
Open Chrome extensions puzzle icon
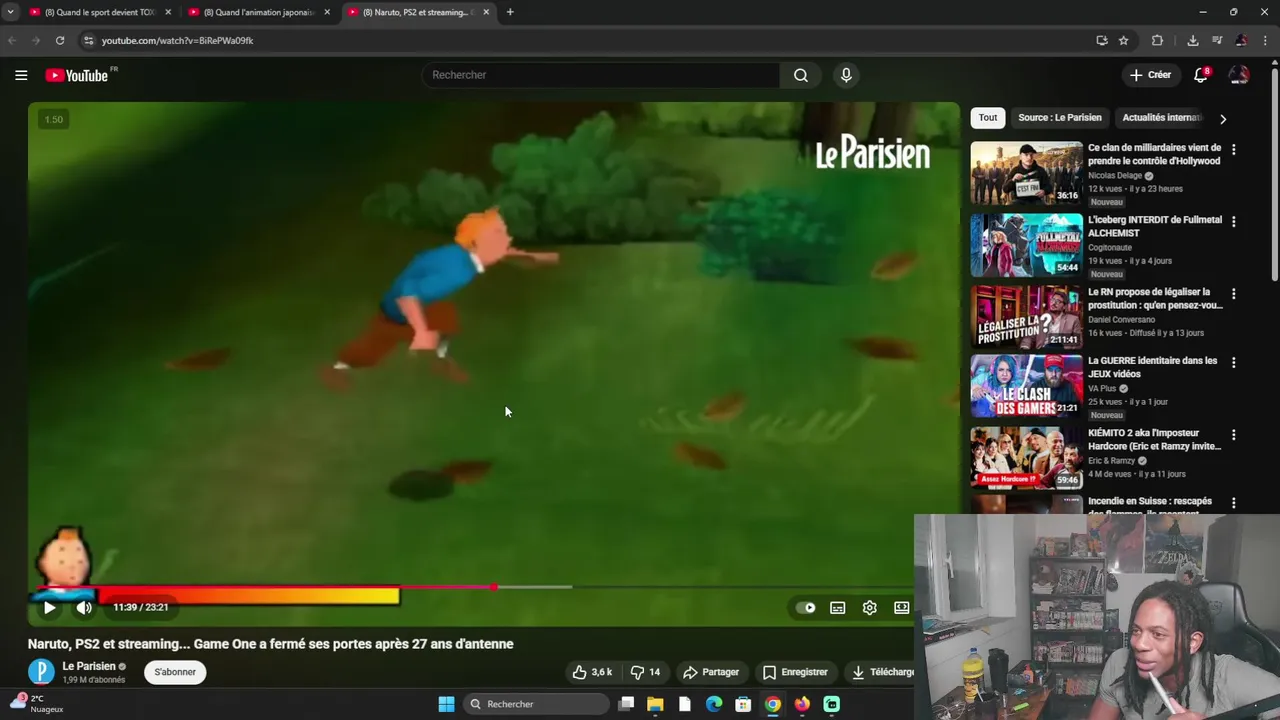tap(1158, 41)
